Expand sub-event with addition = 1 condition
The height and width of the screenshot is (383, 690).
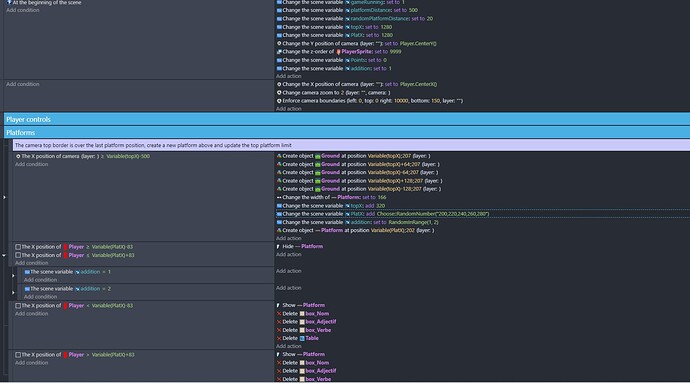(13, 276)
